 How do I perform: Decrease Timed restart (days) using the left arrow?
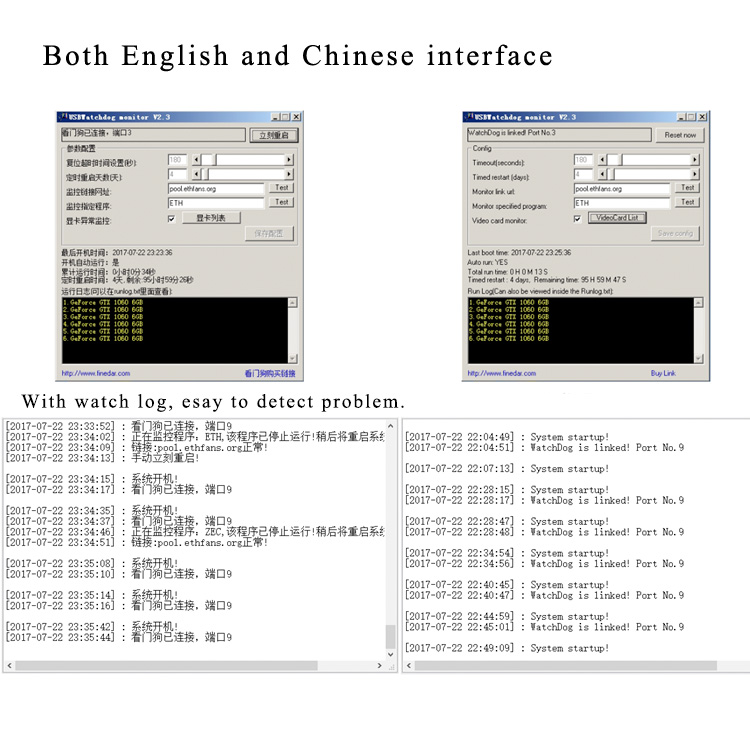[602, 174]
